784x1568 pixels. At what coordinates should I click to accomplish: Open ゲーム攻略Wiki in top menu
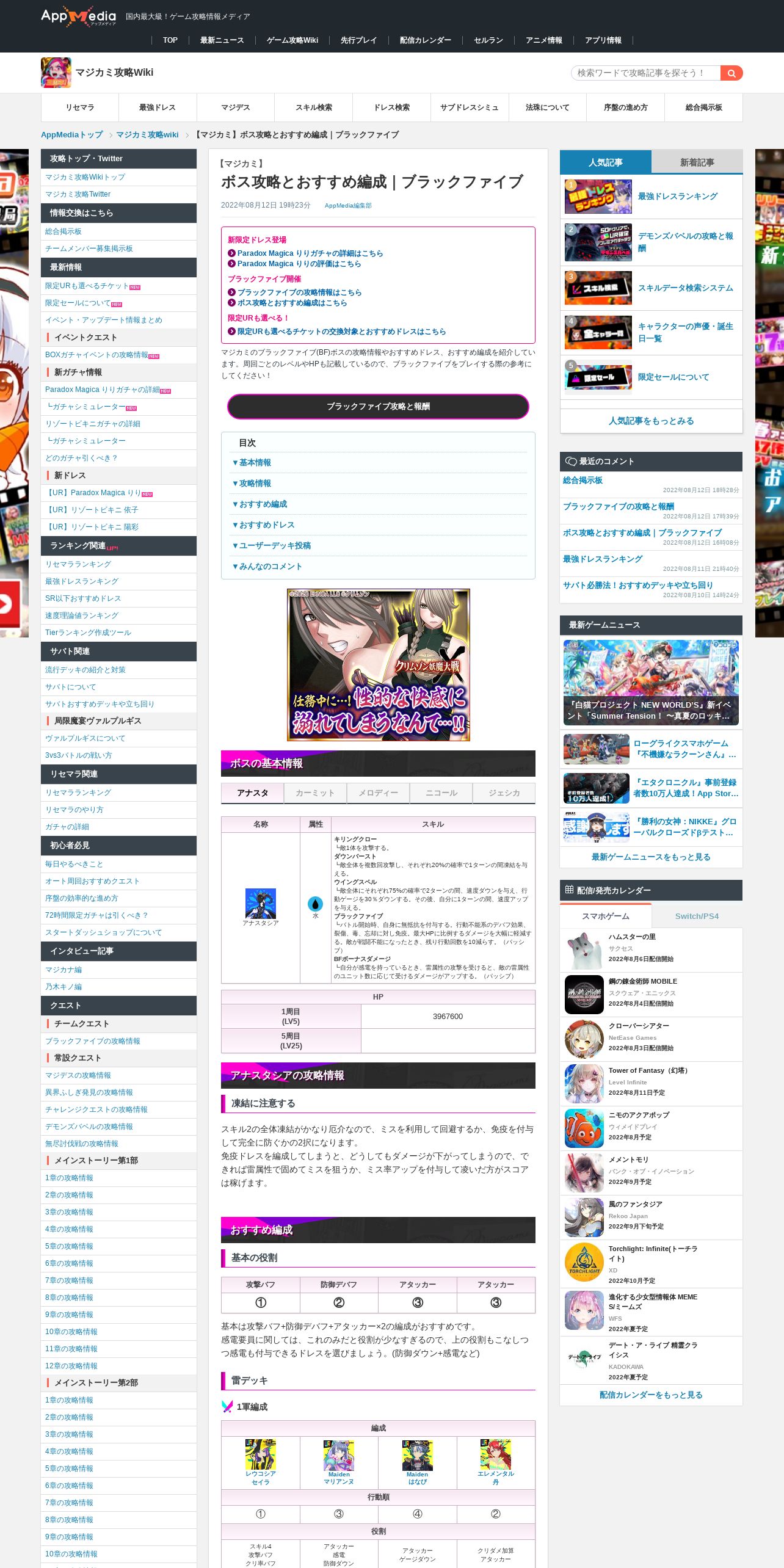pos(292,40)
